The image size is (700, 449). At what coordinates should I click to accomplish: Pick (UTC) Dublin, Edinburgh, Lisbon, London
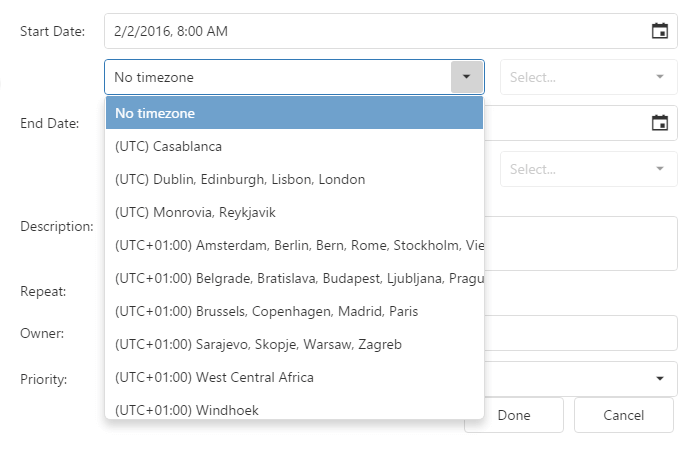pos(294,179)
